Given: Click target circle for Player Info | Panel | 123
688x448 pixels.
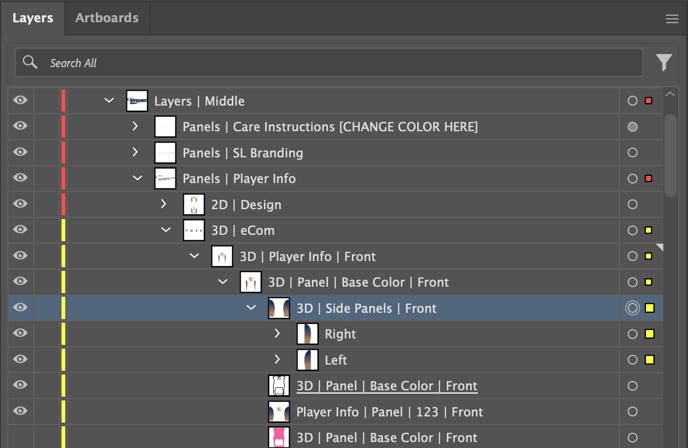Looking at the screenshot, I should 632,412.
